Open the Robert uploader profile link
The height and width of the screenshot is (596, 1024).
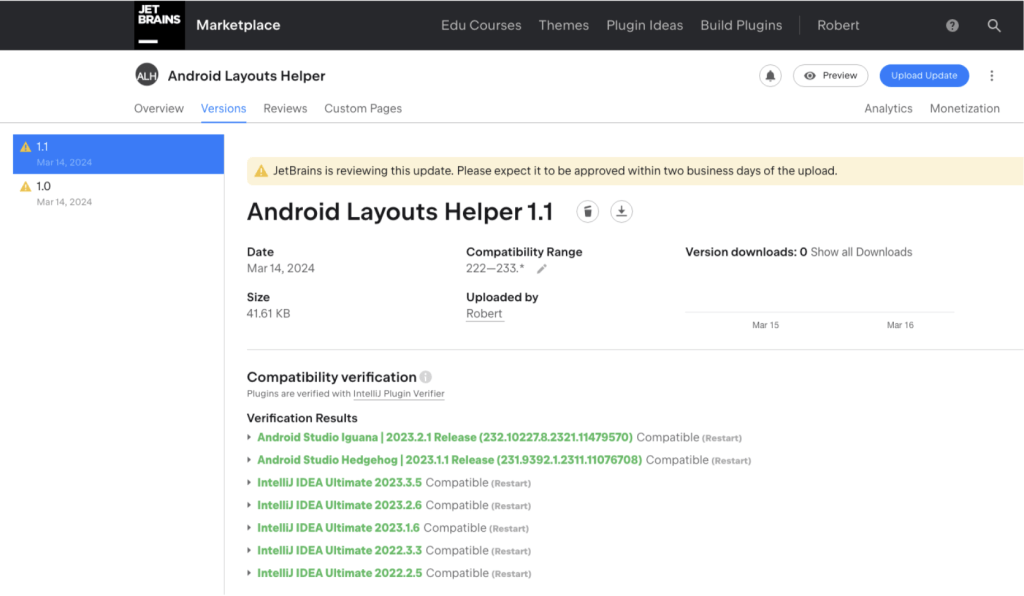pos(484,314)
